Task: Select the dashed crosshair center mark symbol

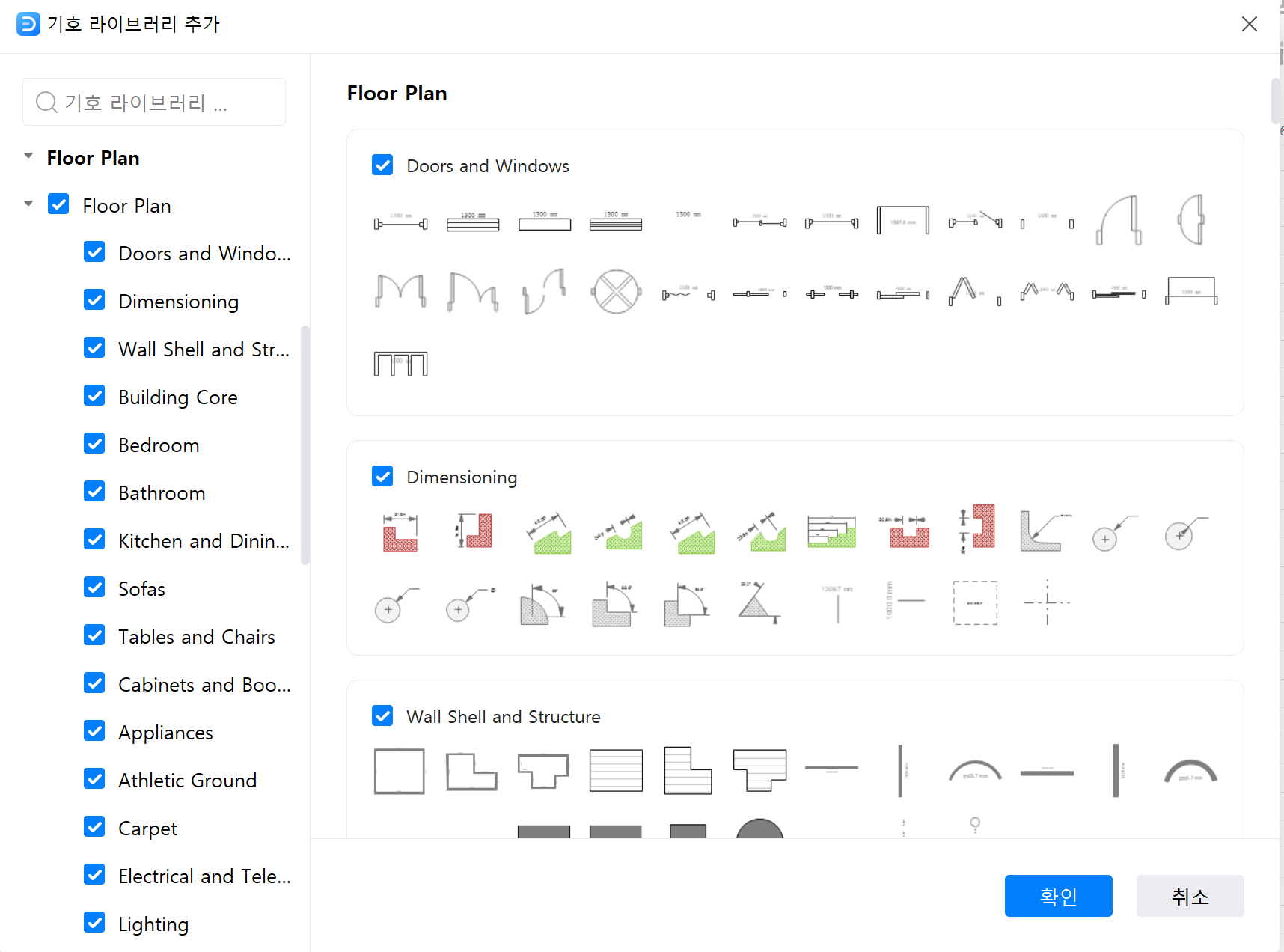Action: 1047,602
